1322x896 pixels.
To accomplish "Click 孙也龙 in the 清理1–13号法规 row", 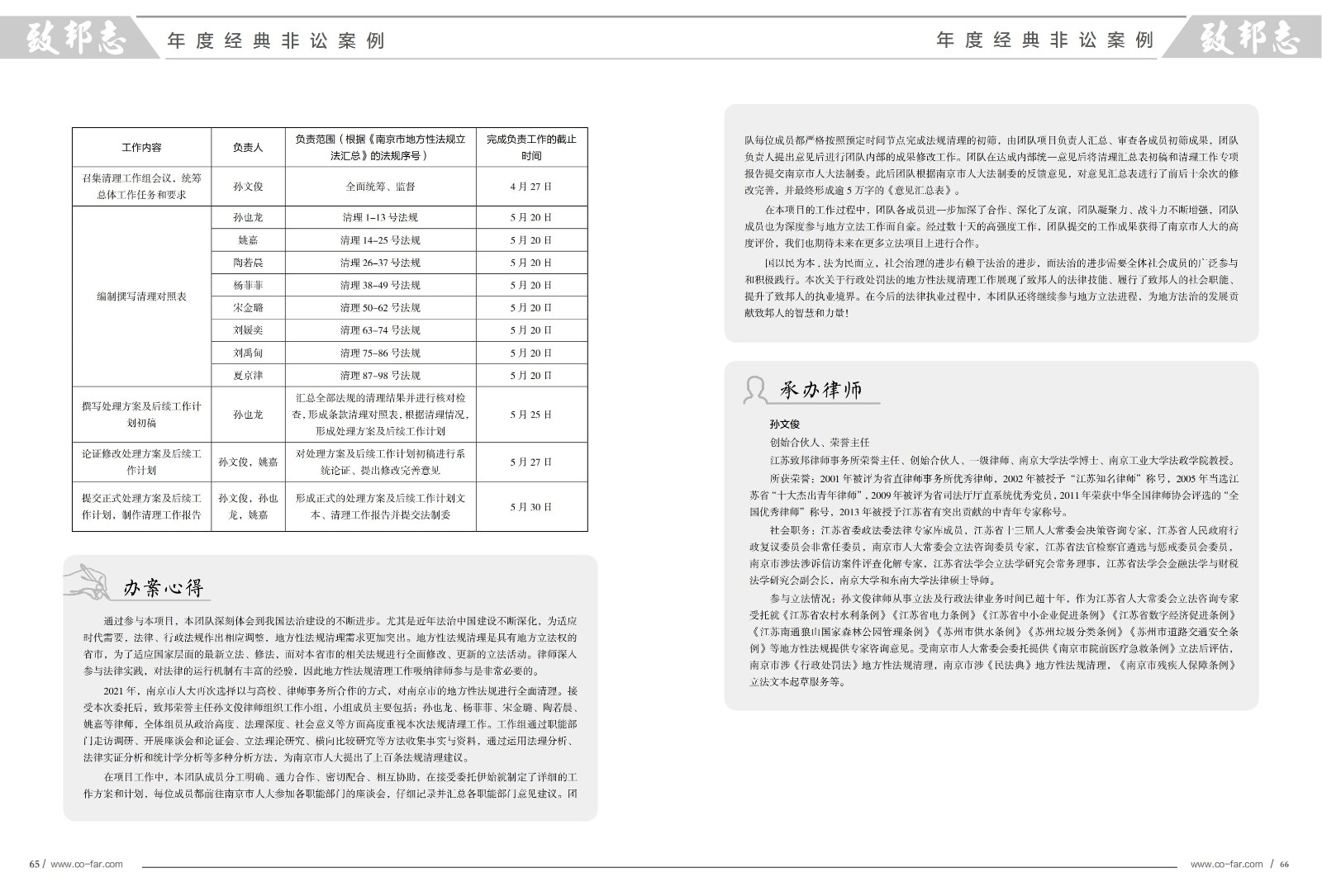I will coord(248,218).
